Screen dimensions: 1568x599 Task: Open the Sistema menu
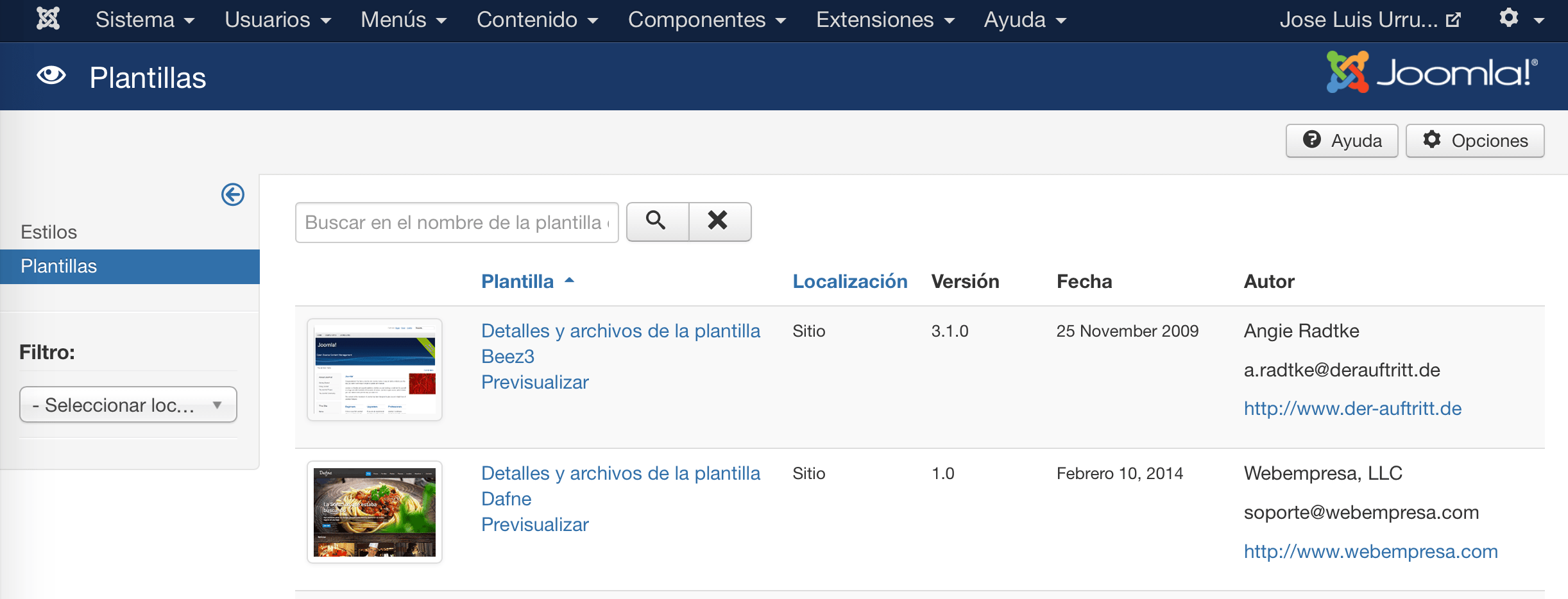[144, 20]
